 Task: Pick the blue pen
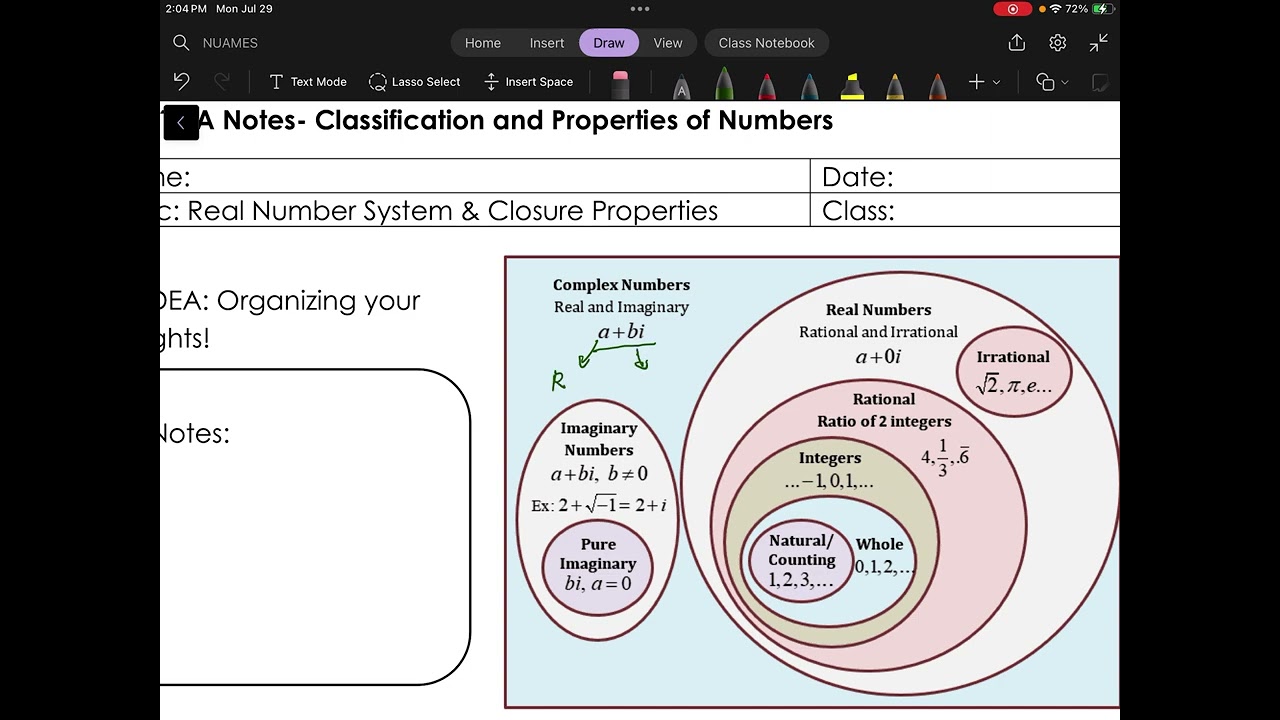(x=810, y=86)
